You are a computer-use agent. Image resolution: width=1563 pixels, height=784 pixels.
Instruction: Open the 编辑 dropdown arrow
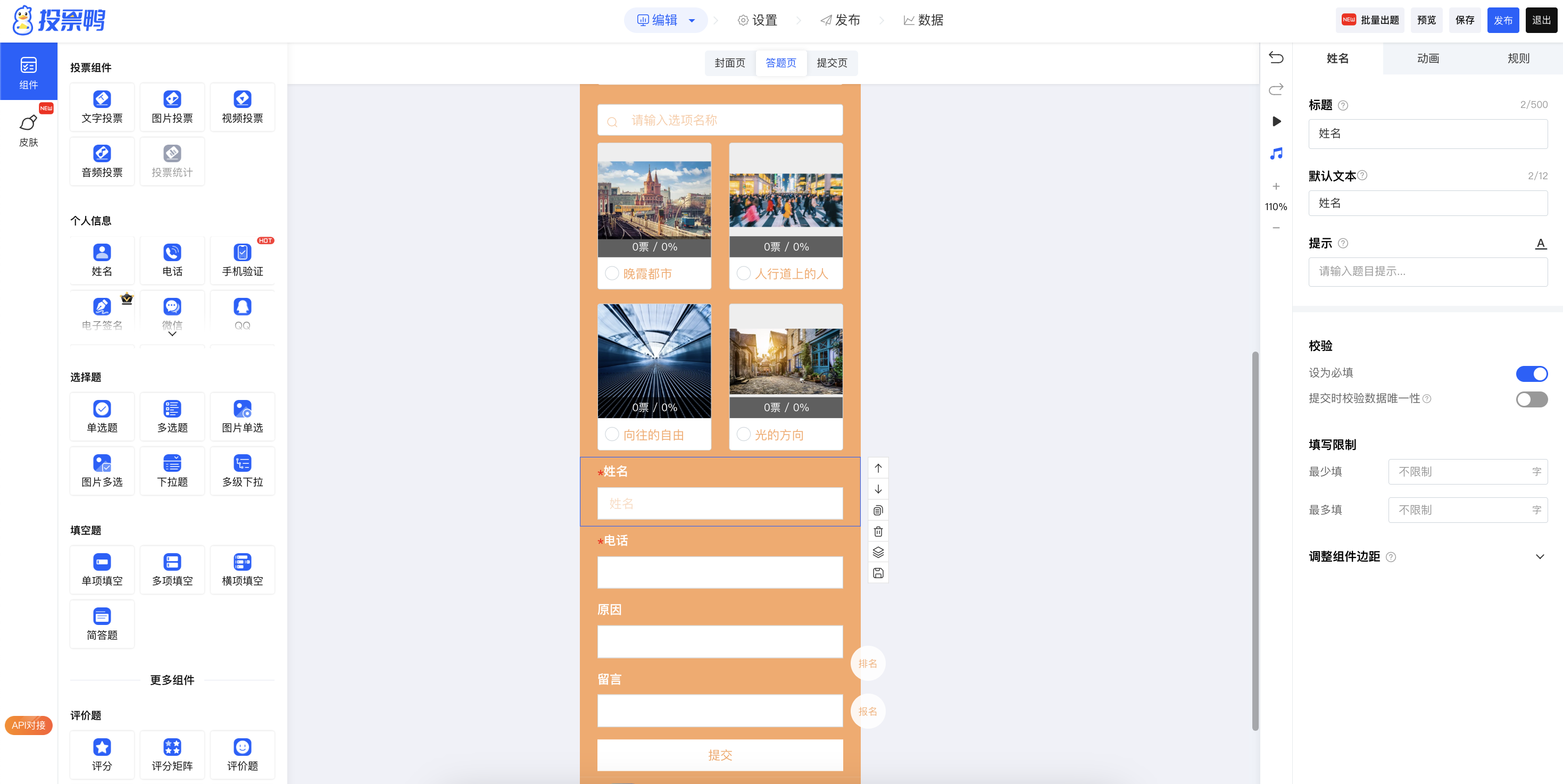(692, 21)
